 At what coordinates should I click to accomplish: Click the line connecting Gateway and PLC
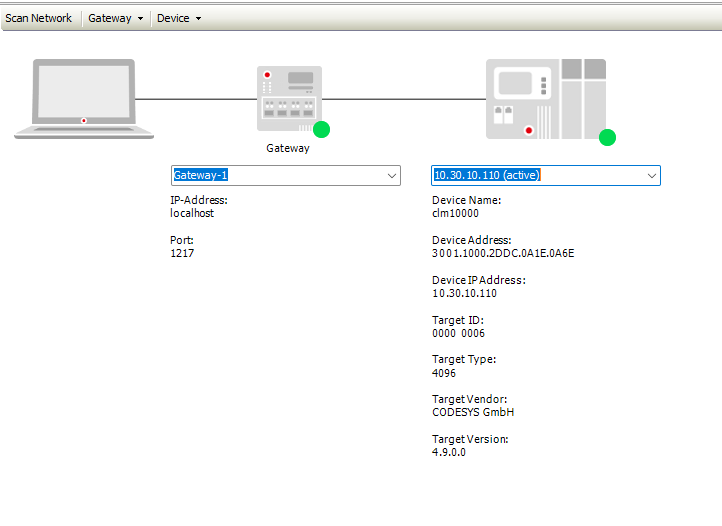tap(403, 99)
